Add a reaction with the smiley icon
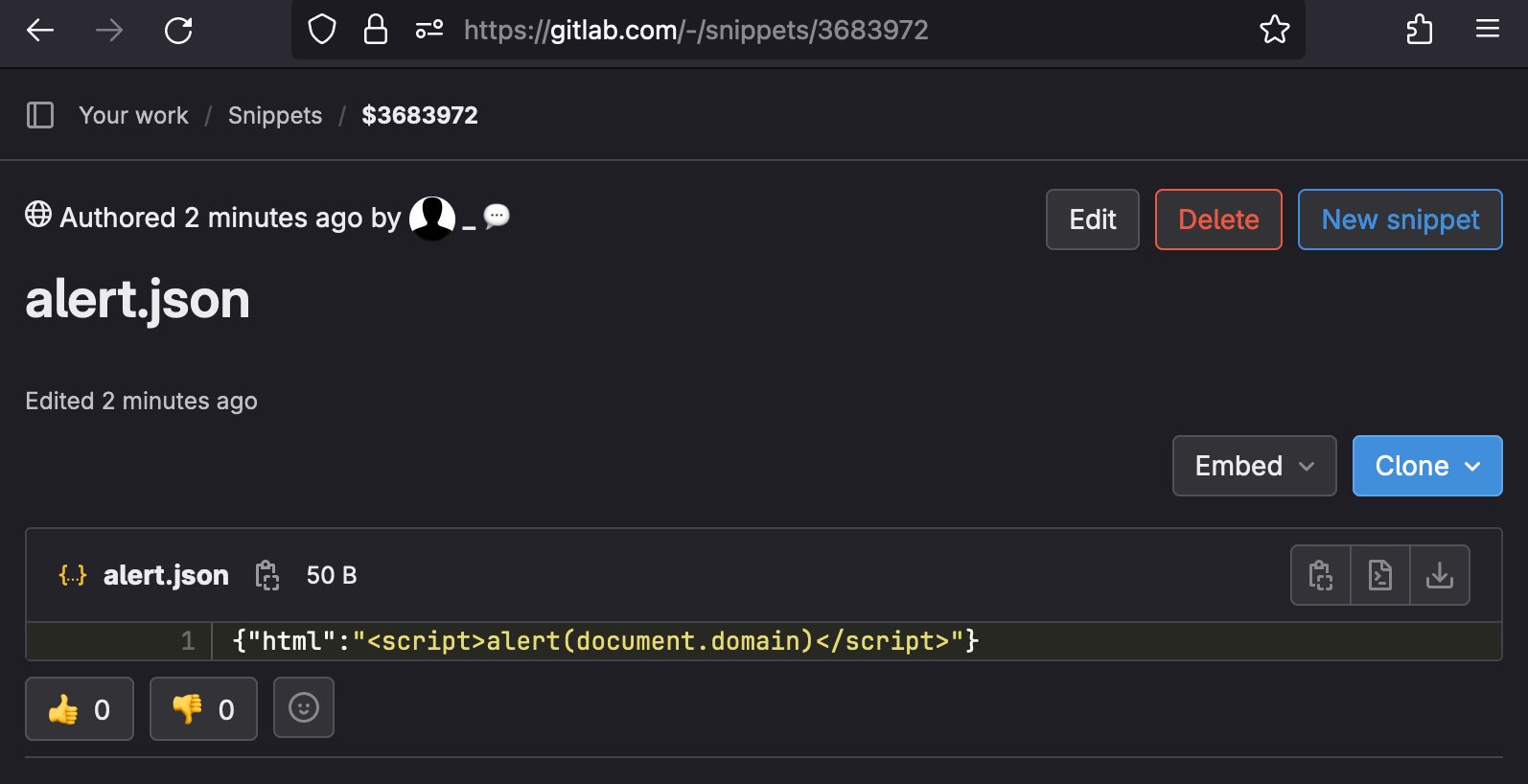Screen dimensions: 1528x784 tap(303, 708)
